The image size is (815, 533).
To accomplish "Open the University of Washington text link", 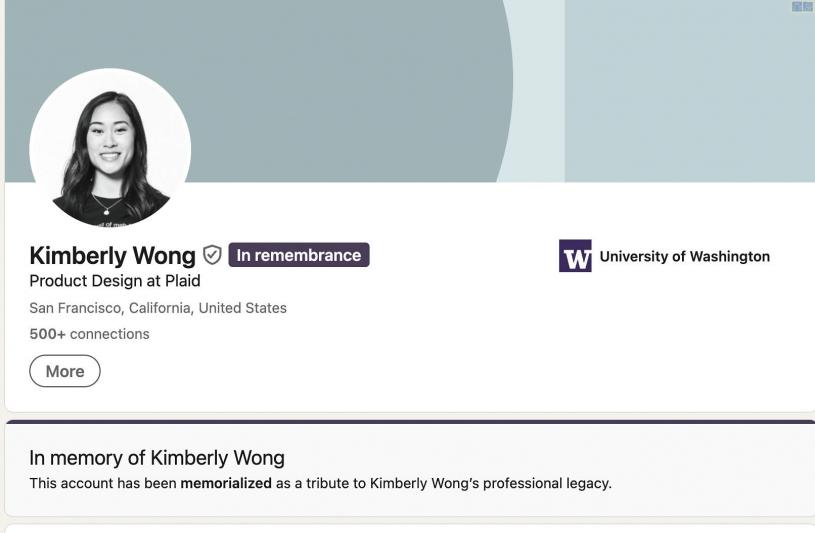I will pyautogui.click(x=685, y=256).
